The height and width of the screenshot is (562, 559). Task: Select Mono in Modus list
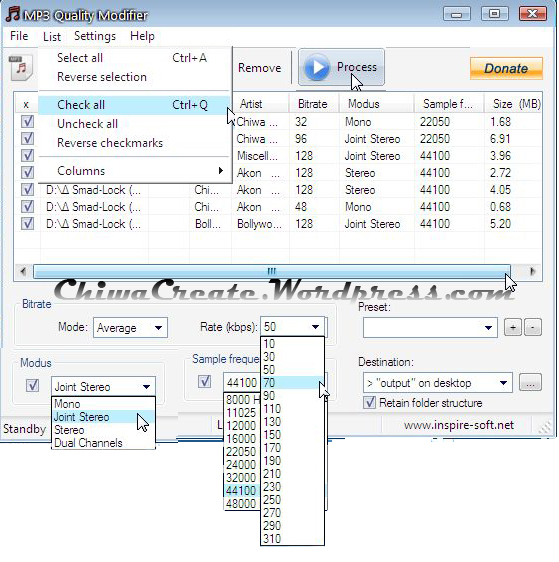103,404
